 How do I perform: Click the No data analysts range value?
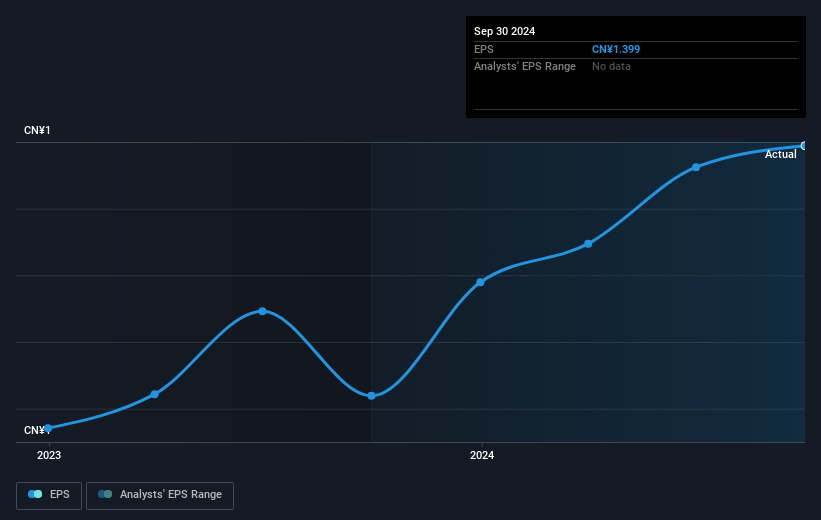(611, 67)
